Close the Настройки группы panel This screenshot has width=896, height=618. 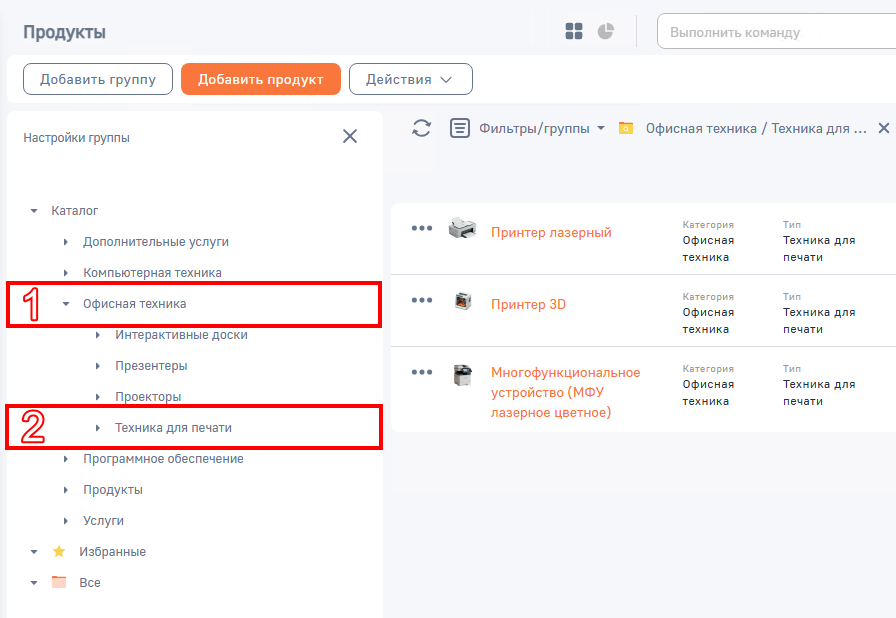[350, 136]
